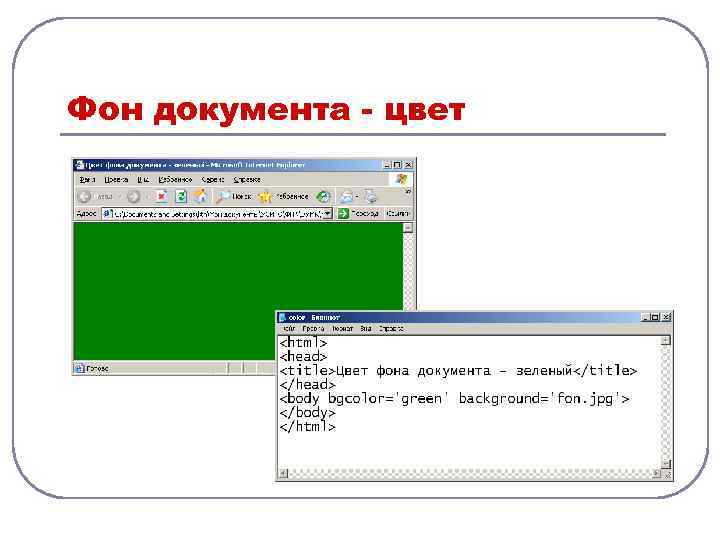Open the address bar dropdown arrow
Image resolution: width=720 pixels, height=540 pixels.
pyautogui.click(x=327, y=214)
